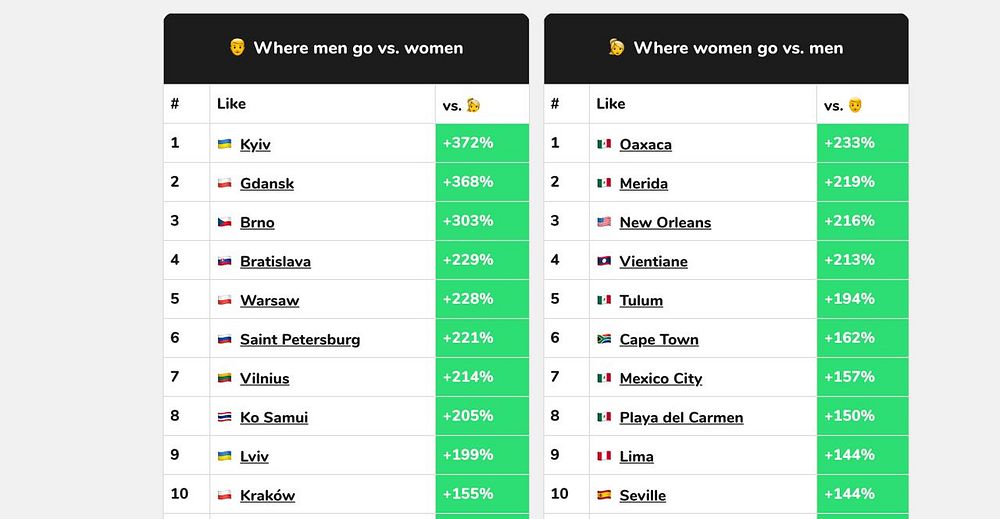This screenshot has width=1000, height=519.
Task: Select the Kraków link
Action: [x=267, y=495]
